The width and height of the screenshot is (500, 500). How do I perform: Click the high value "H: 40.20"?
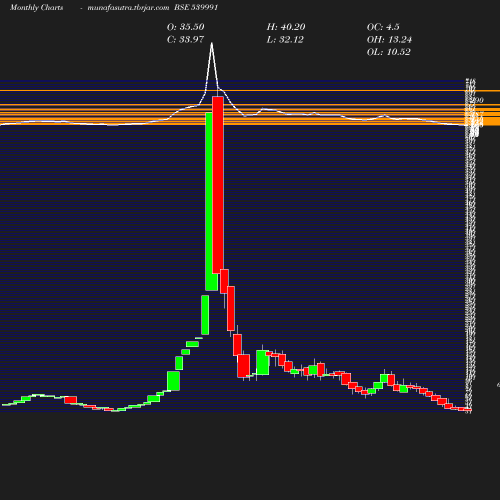[x=286, y=27]
